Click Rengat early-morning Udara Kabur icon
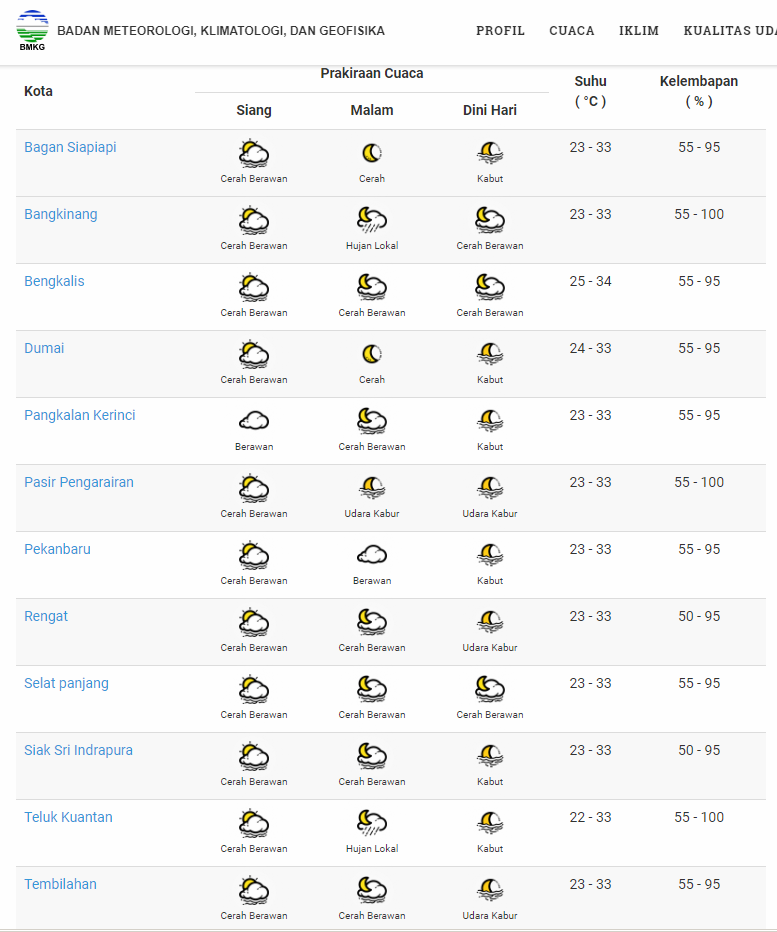Image resolution: width=777 pixels, height=932 pixels. click(x=490, y=622)
